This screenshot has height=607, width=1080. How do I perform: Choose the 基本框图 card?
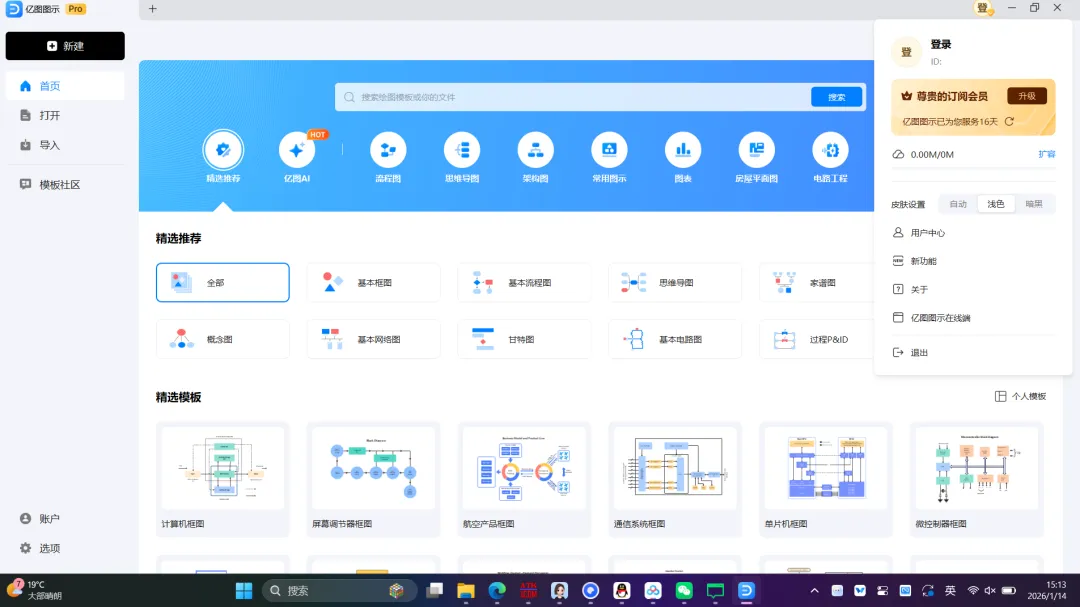coord(373,282)
